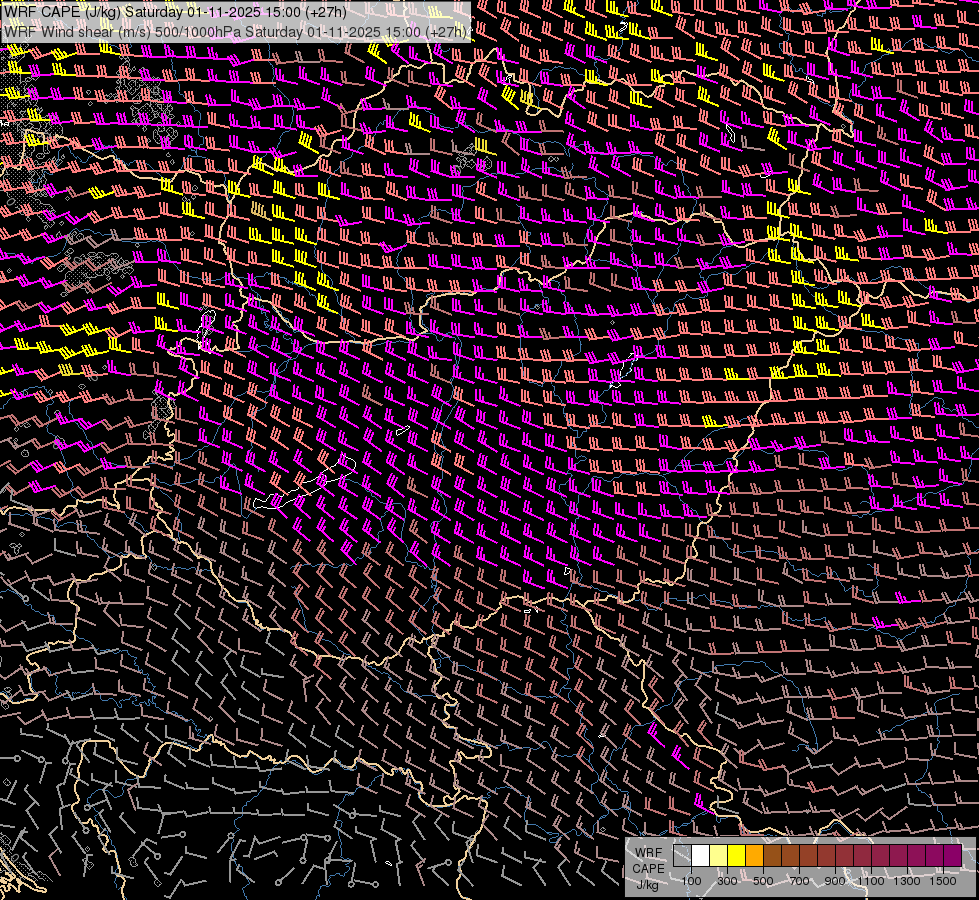The width and height of the screenshot is (979, 900).
Task: Click the WRF Wind shear title line
Action: point(235,32)
